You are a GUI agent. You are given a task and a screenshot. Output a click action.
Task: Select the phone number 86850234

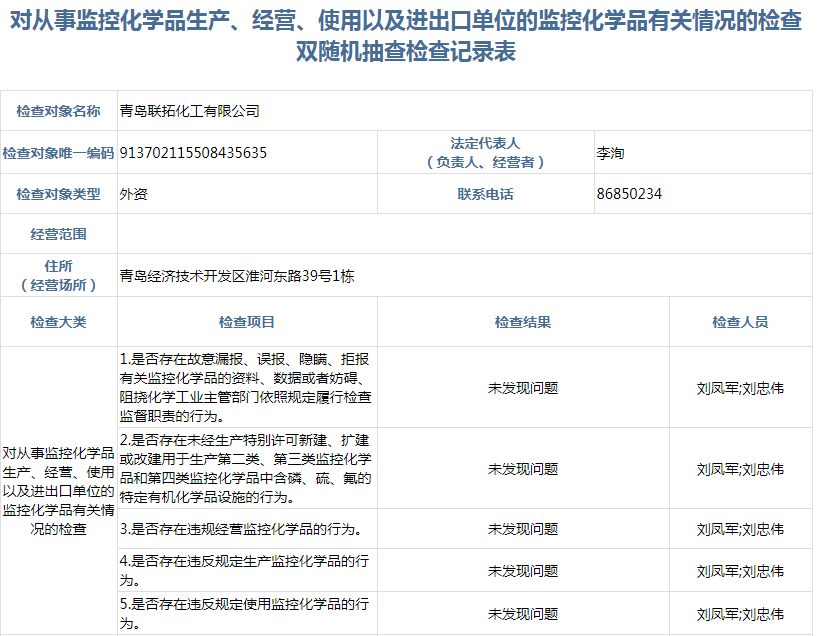[629, 194]
